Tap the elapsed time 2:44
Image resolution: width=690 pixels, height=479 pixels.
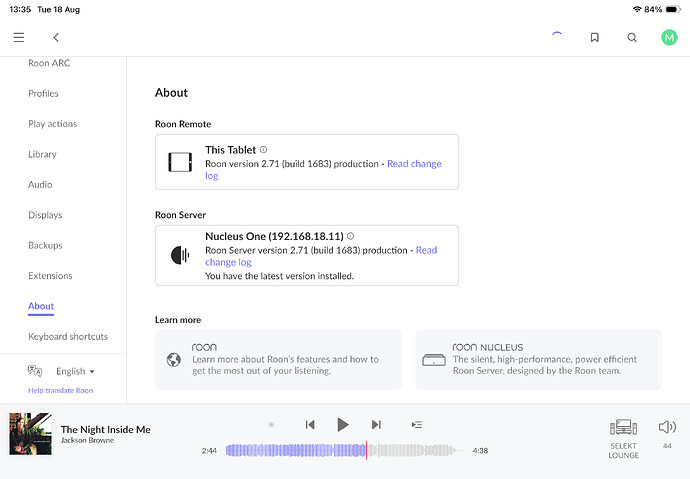(x=209, y=450)
